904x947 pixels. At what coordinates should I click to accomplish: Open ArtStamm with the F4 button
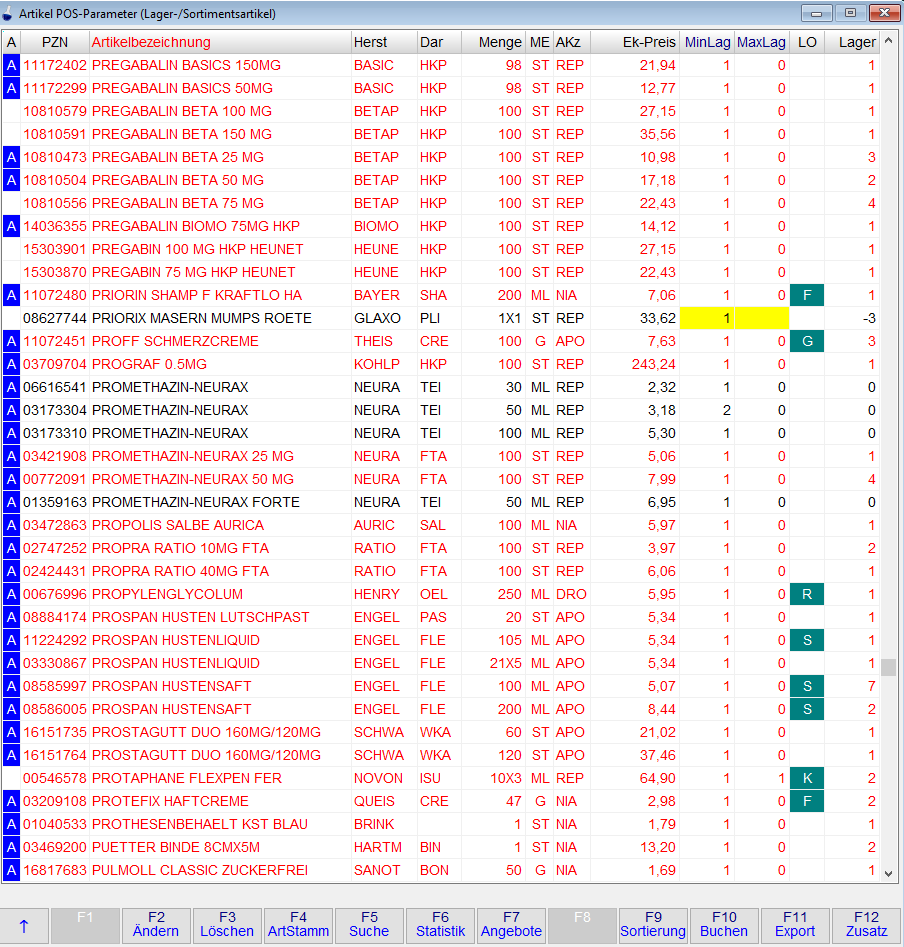coord(298,925)
